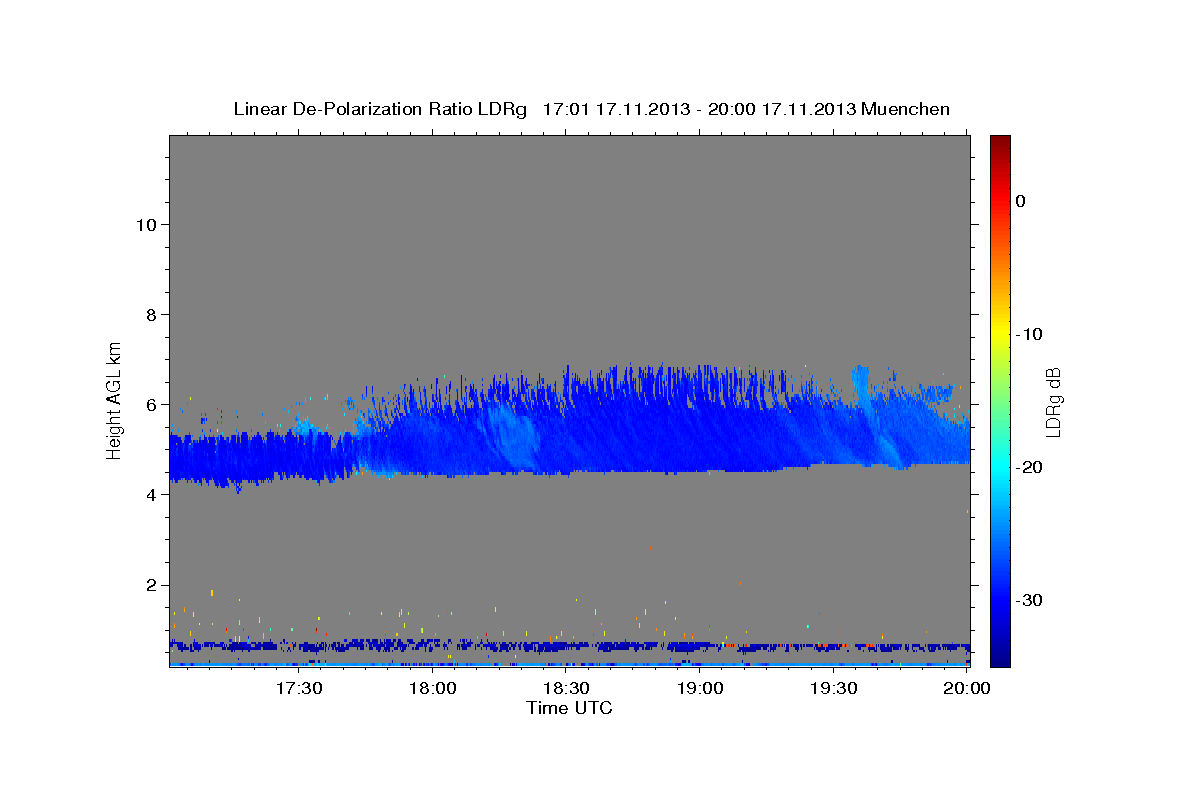This screenshot has width=1200, height=800.
Task: Click the "18:00" time tick label
Action: click(x=434, y=689)
